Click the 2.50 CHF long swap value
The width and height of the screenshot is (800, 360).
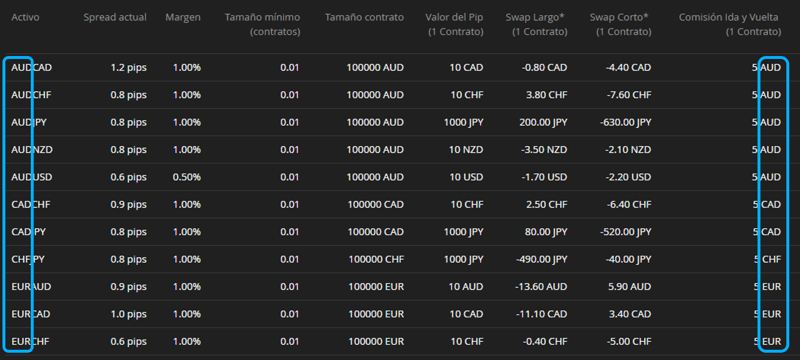(546, 204)
